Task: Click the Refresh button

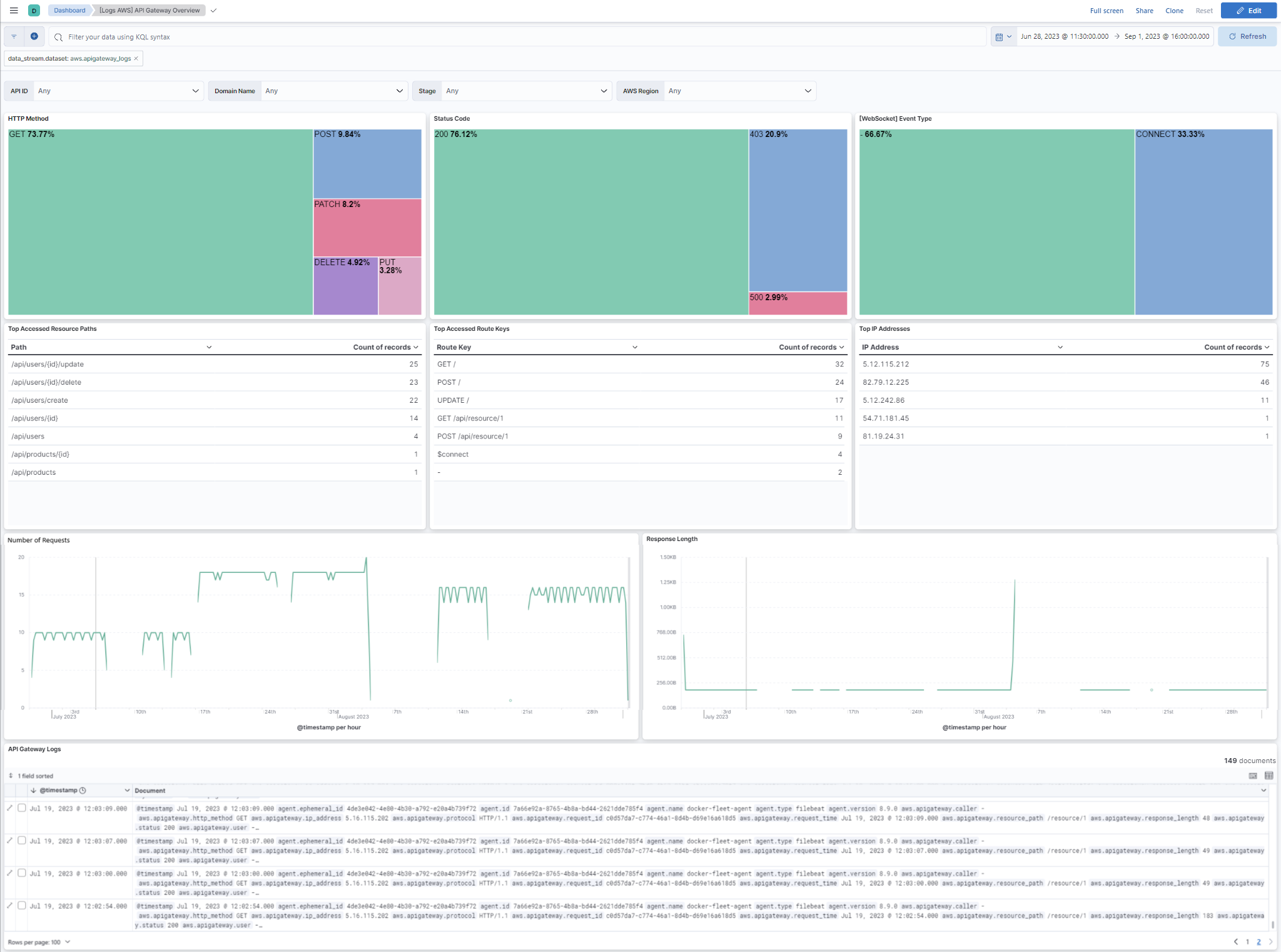Action: [1247, 36]
